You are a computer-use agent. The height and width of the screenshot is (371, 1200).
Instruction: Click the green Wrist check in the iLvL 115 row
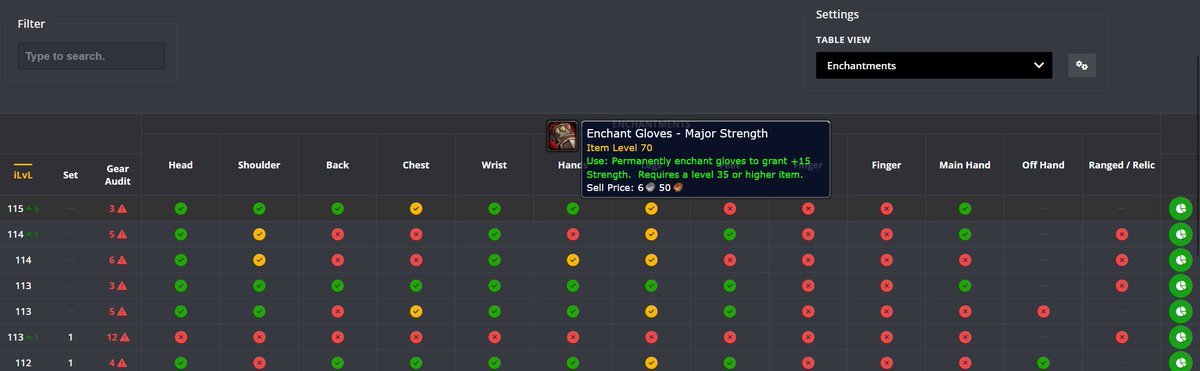point(494,209)
